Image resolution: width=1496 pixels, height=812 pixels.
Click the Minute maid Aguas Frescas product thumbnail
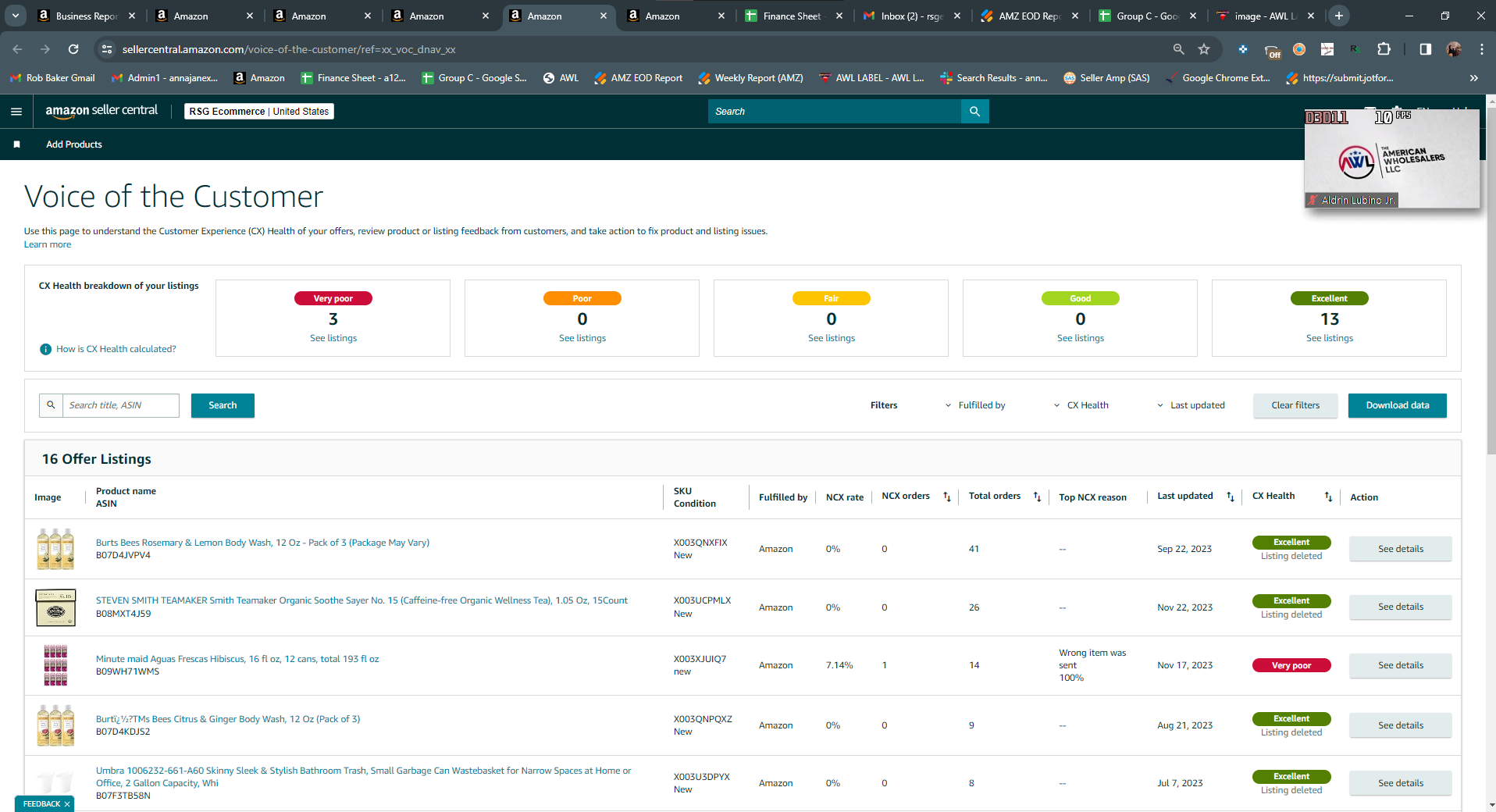coord(55,665)
